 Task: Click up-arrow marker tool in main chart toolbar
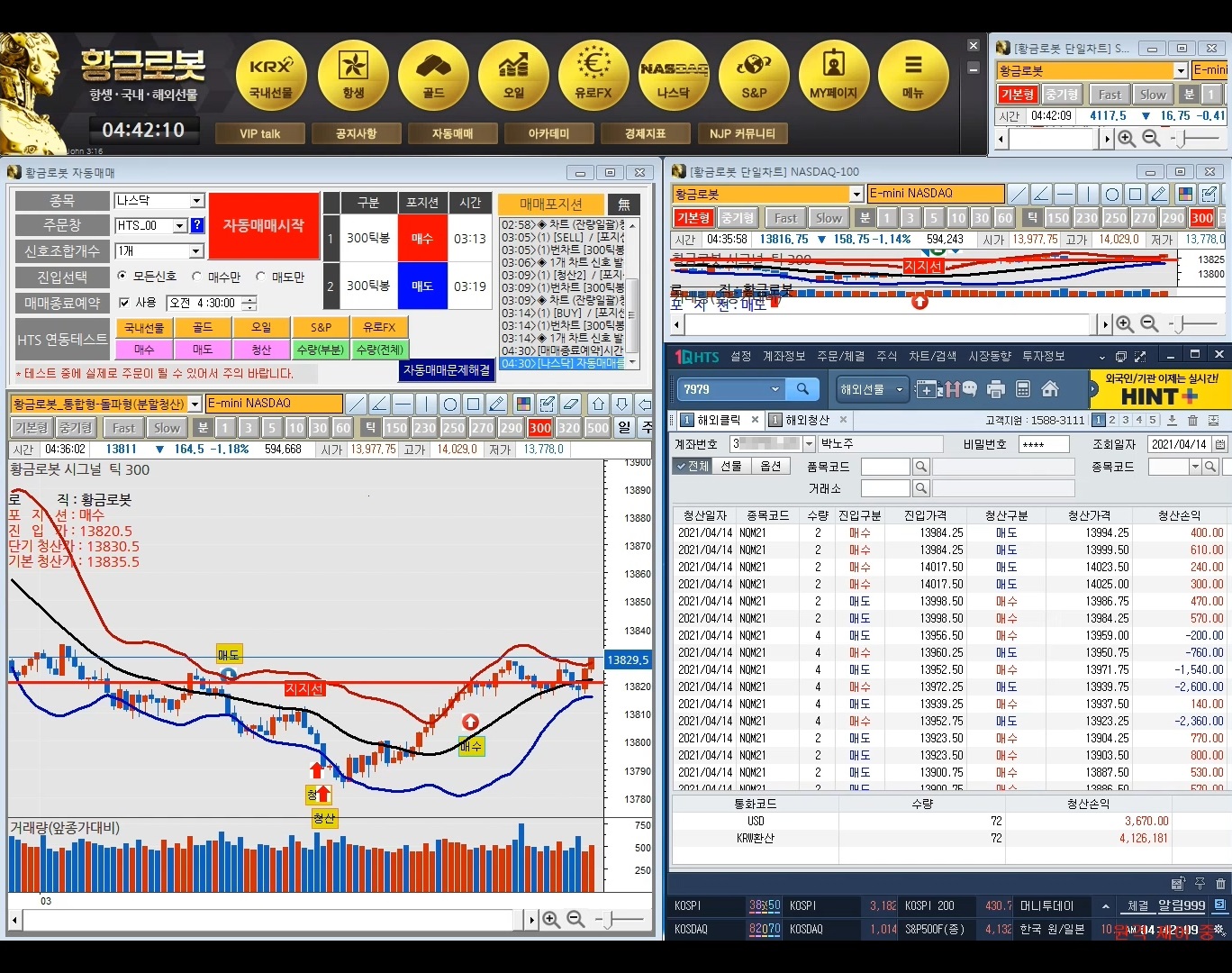[x=598, y=404]
